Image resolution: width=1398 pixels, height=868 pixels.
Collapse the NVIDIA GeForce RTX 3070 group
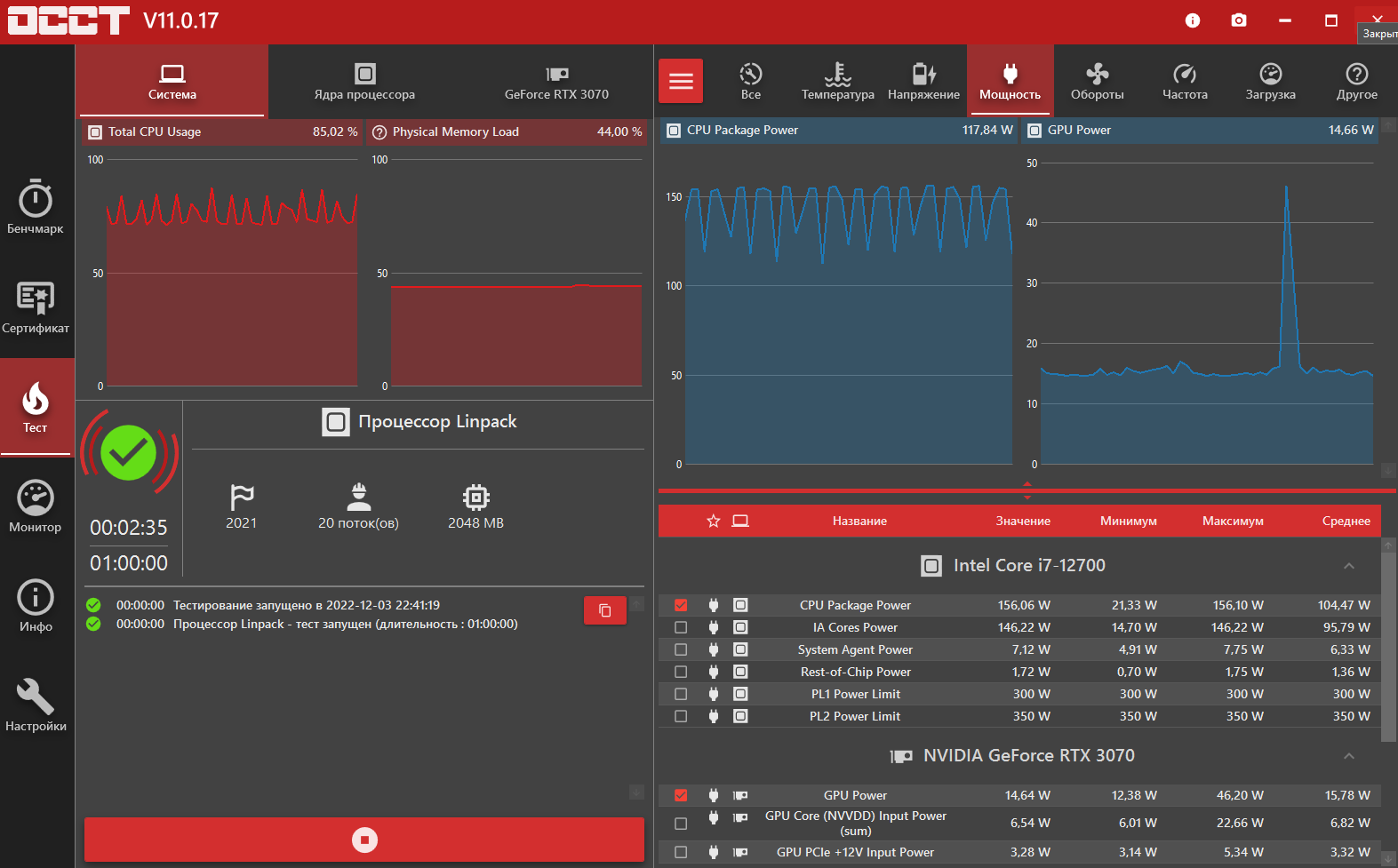click(1348, 756)
